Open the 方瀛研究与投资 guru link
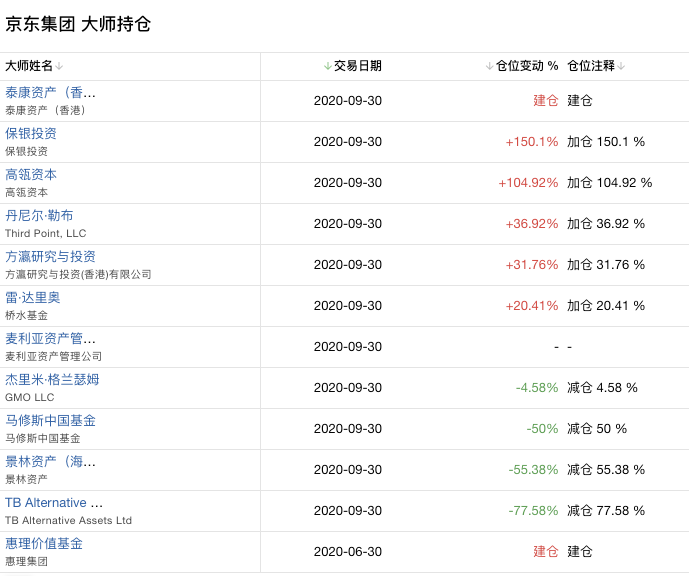This screenshot has width=689, height=576. click(50, 256)
